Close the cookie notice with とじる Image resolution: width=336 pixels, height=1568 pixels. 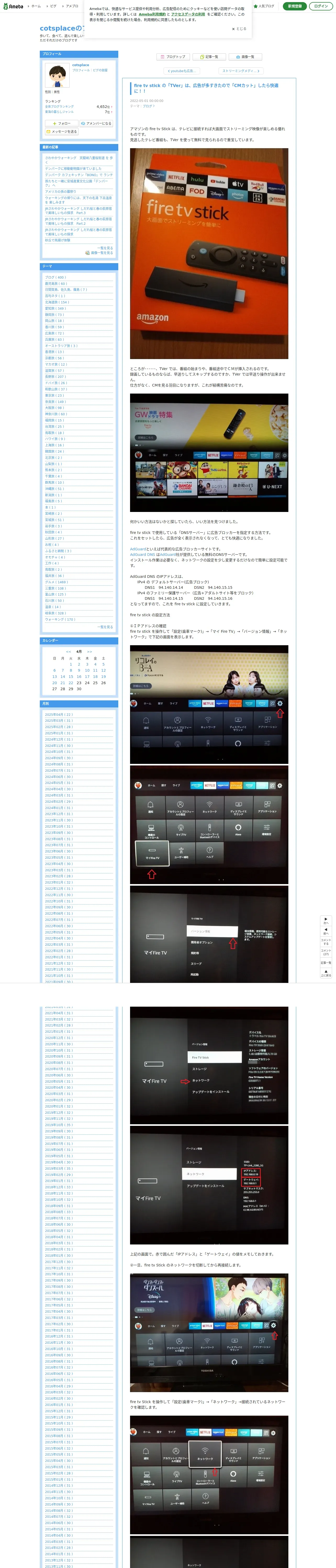pyautogui.click(x=239, y=28)
